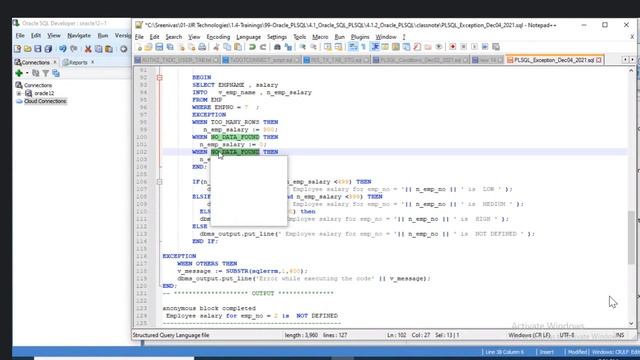
Task: Select Reports tab in SQL Developer
Action: (76, 62)
